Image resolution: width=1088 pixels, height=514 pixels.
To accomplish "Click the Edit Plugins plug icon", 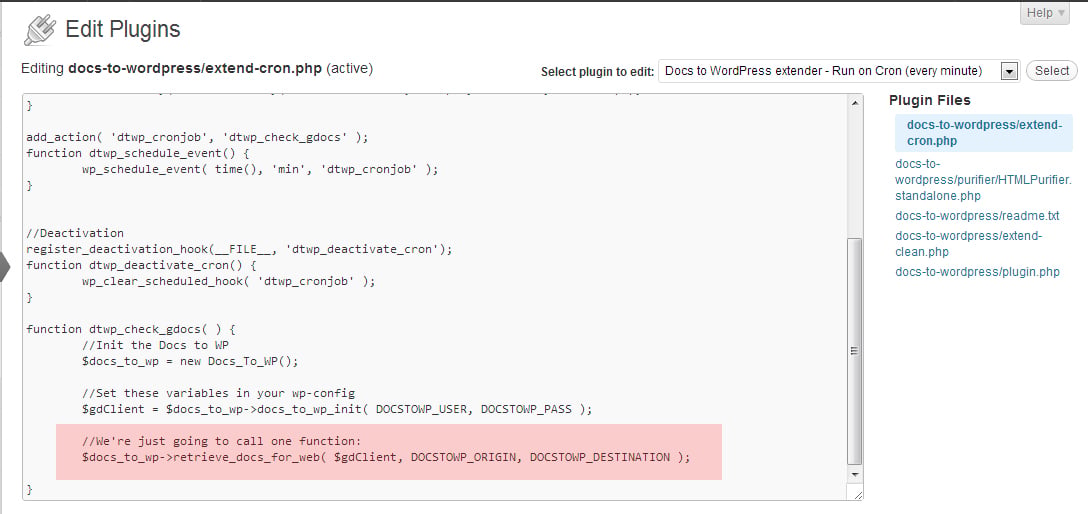I will (39, 31).
